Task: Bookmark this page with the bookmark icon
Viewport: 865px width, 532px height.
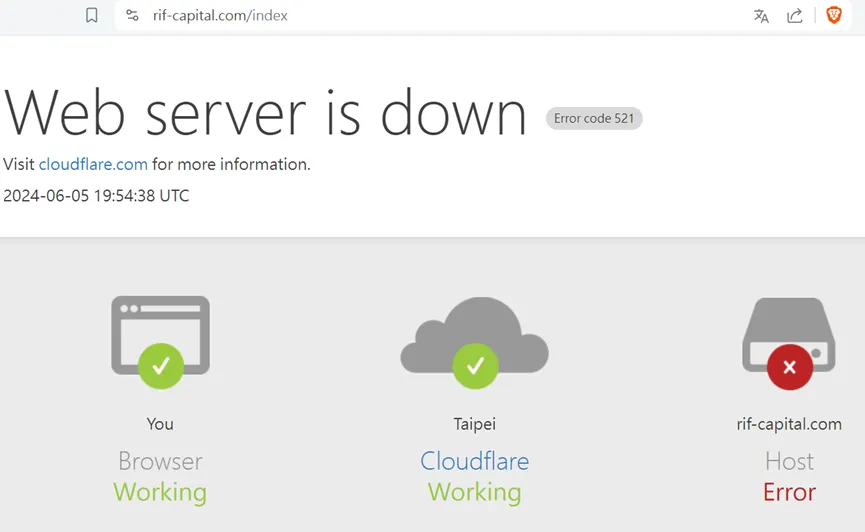Action: [x=92, y=15]
